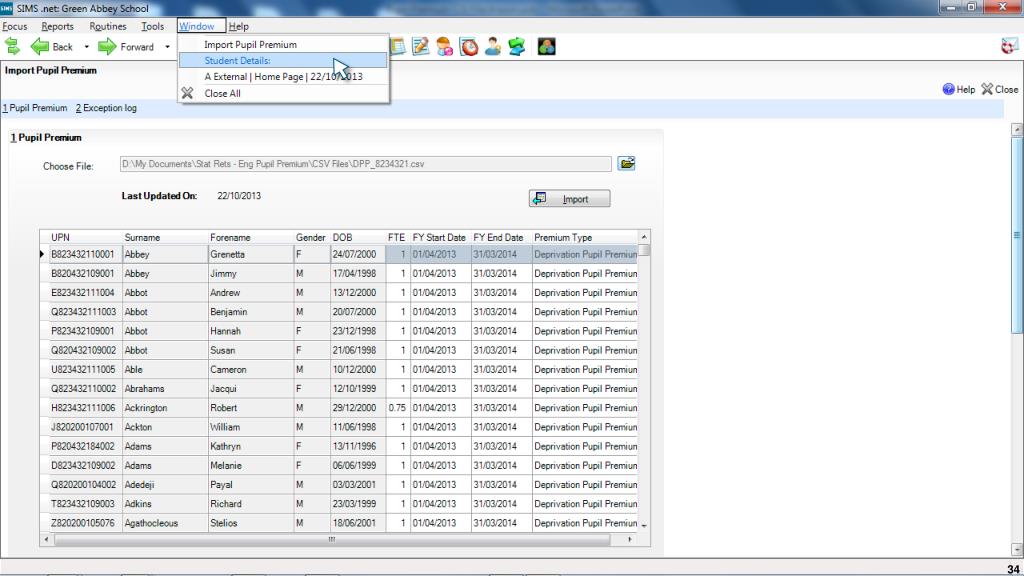This screenshot has height=576, width=1024.
Task: Go back using the Back arrow button
Action: point(52,46)
